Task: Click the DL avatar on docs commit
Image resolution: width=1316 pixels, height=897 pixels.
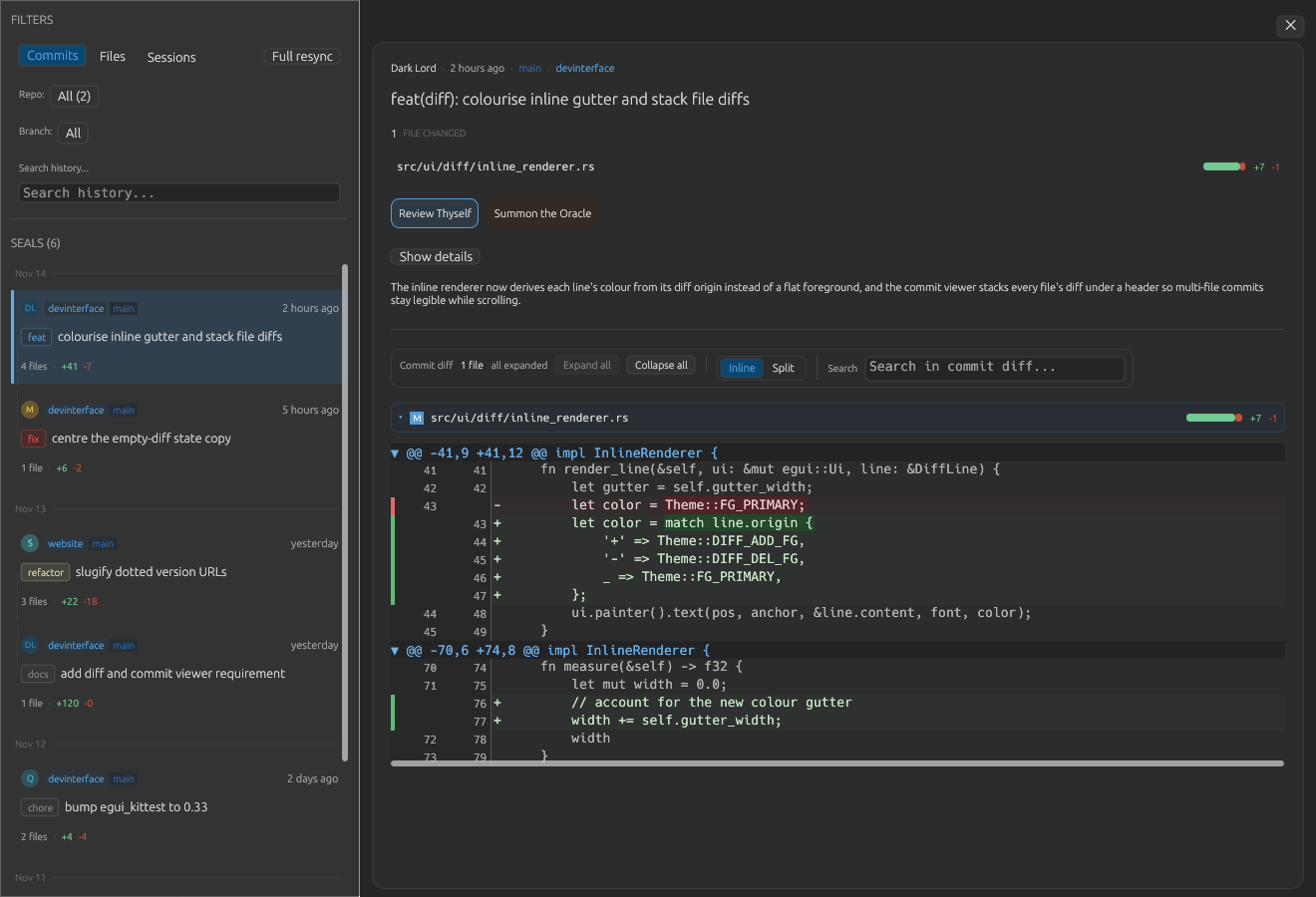Action: [30, 645]
